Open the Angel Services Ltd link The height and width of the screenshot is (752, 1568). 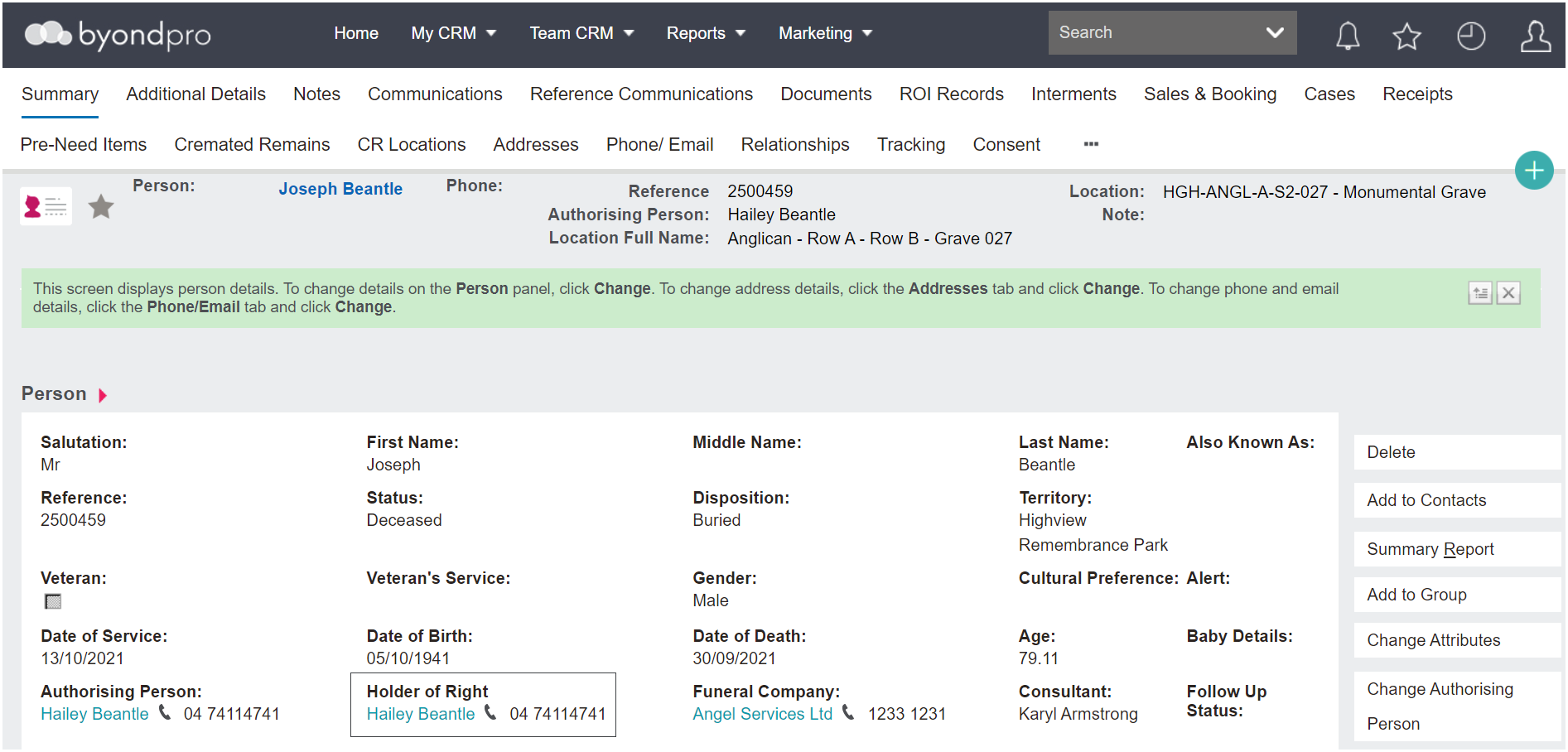point(762,714)
